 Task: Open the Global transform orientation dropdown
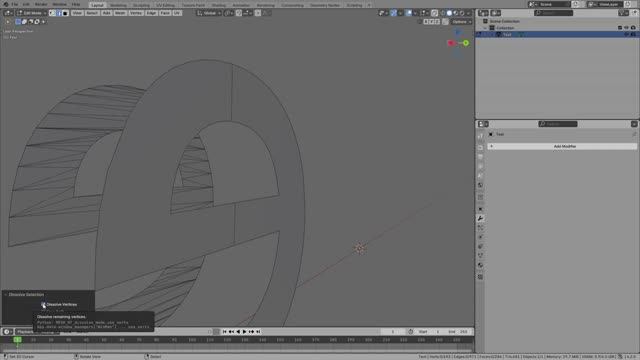click(x=209, y=13)
